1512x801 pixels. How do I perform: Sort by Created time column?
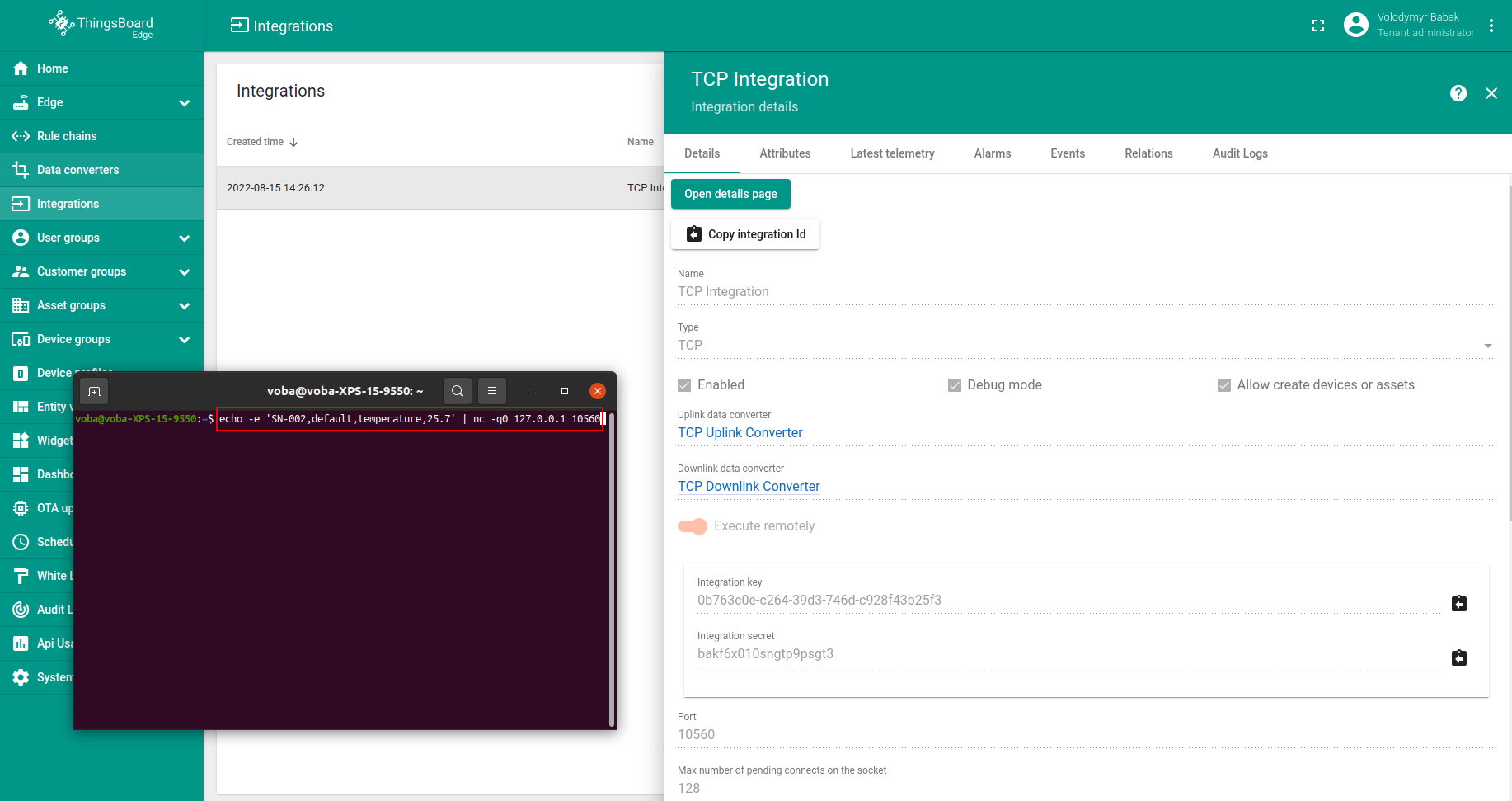tap(262, 142)
